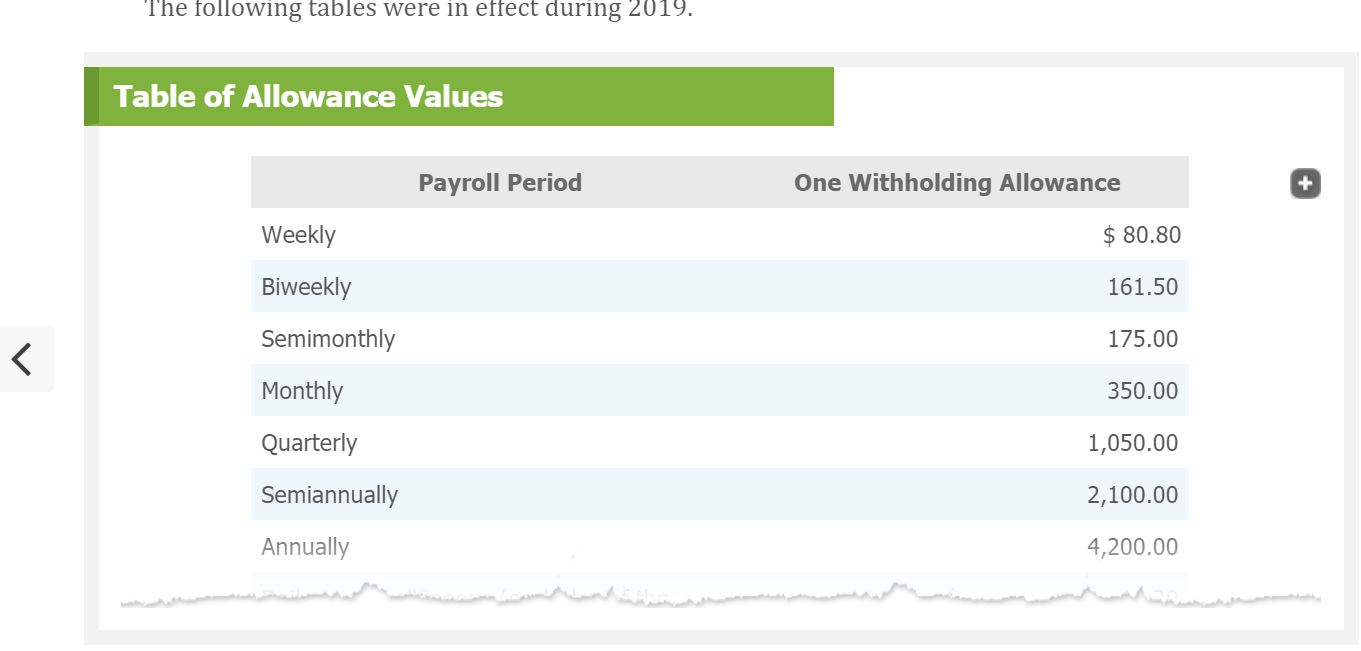Screen dimensions: 1361x651
Task: Select the Table of Allowance Values heading
Action: click(308, 97)
